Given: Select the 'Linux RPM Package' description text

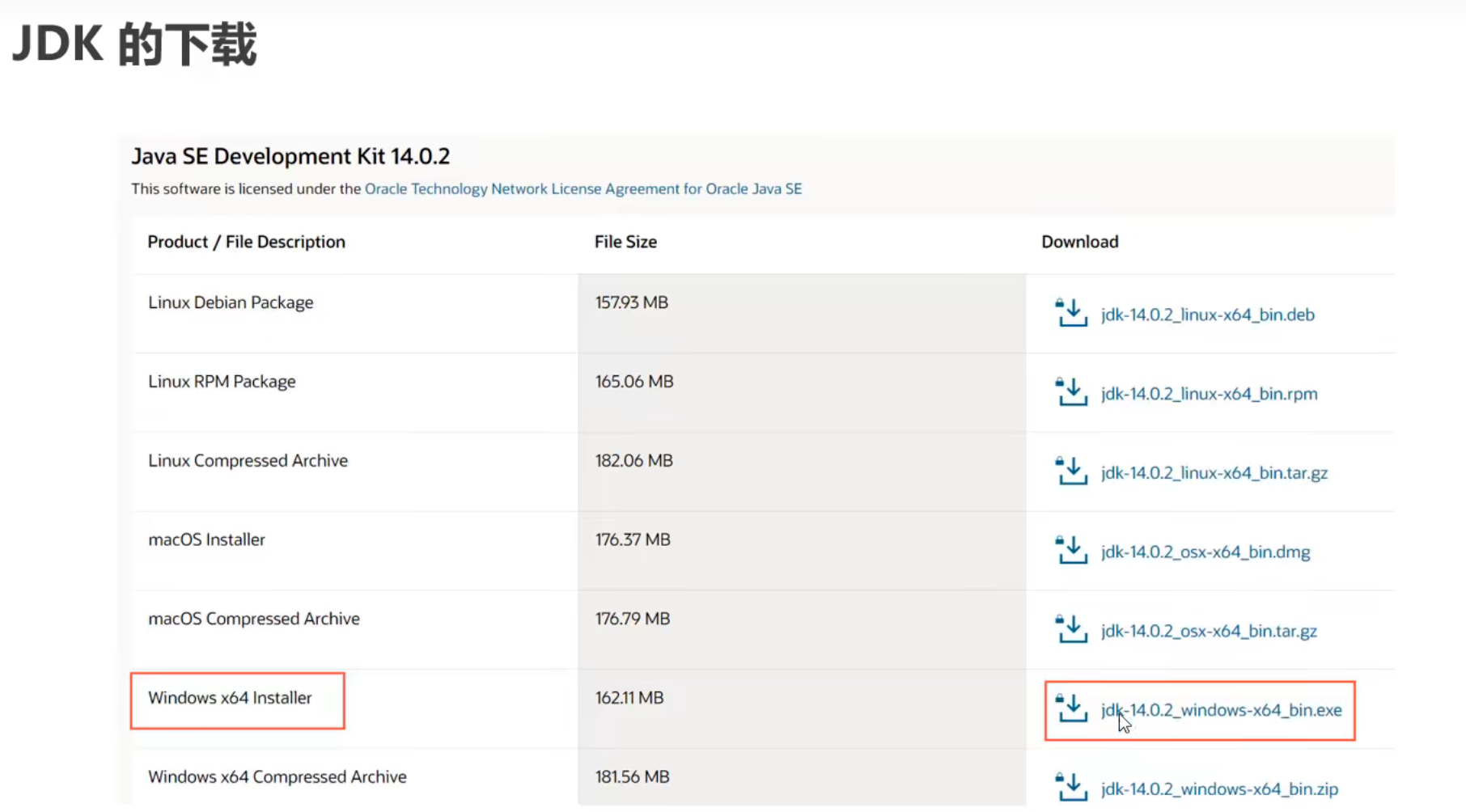Looking at the screenshot, I should click(x=222, y=382).
